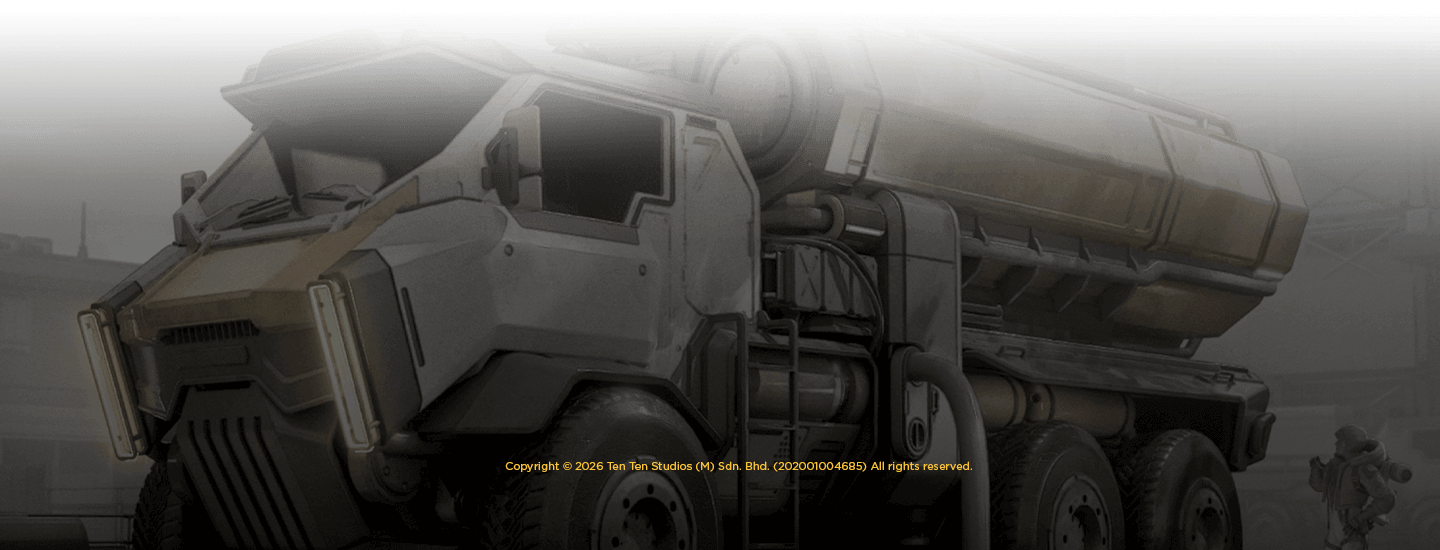The image size is (1440, 550).
Task: Click the 2026 year in the footer
Action: click(589, 466)
